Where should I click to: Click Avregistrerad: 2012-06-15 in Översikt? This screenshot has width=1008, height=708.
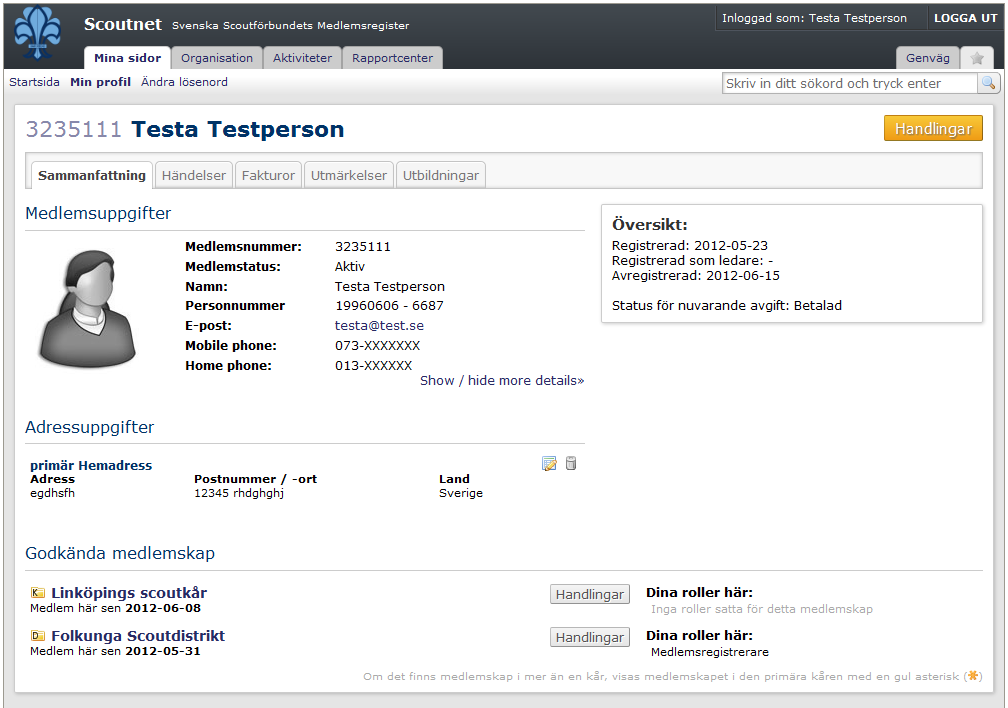click(696, 276)
